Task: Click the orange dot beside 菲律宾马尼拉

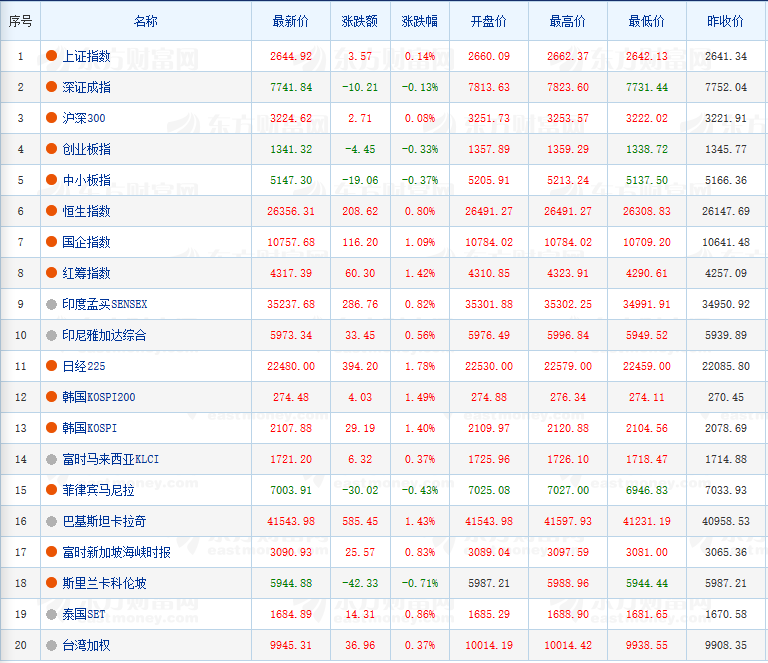Action: click(51, 490)
